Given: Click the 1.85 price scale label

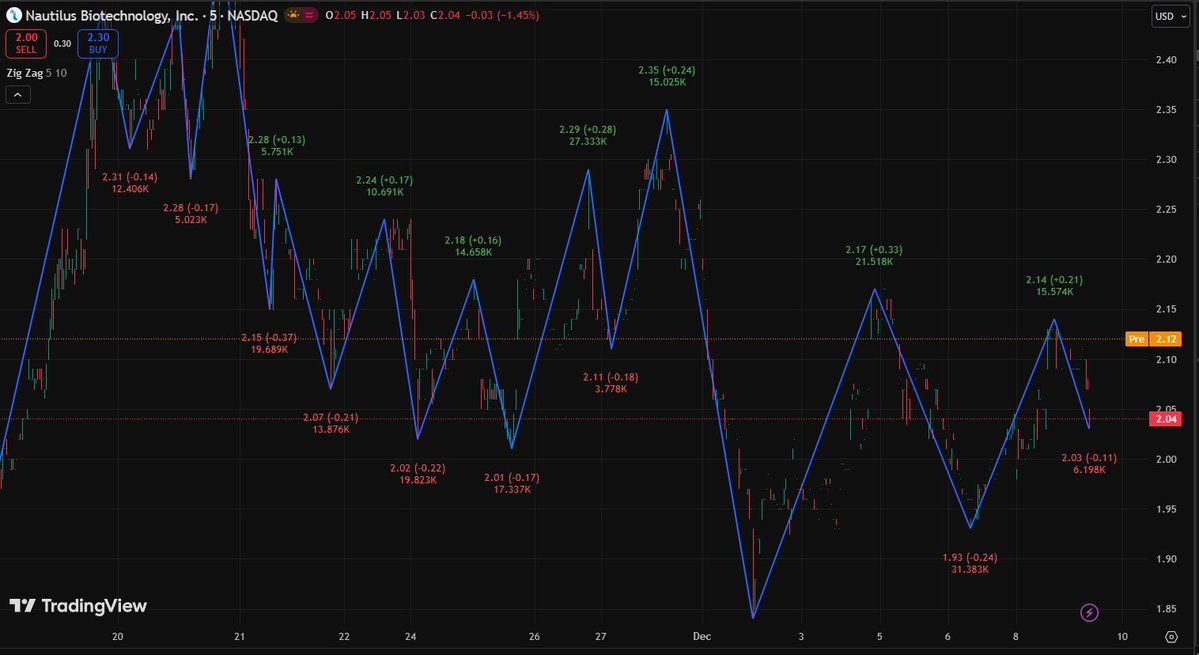Looking at the screenshot, I should (x=1166, y=609).
